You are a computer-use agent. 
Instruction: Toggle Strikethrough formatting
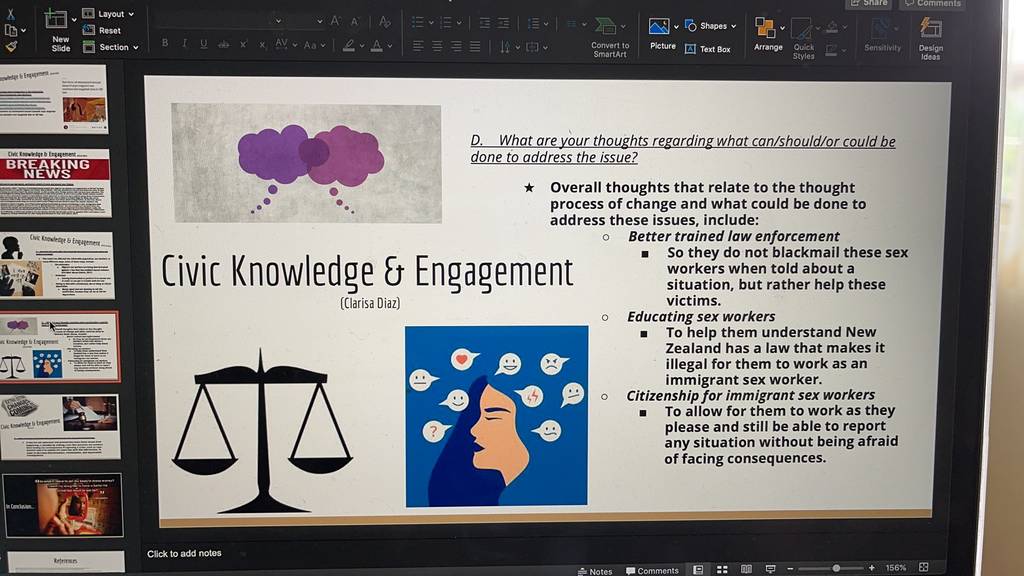(223, 44)
